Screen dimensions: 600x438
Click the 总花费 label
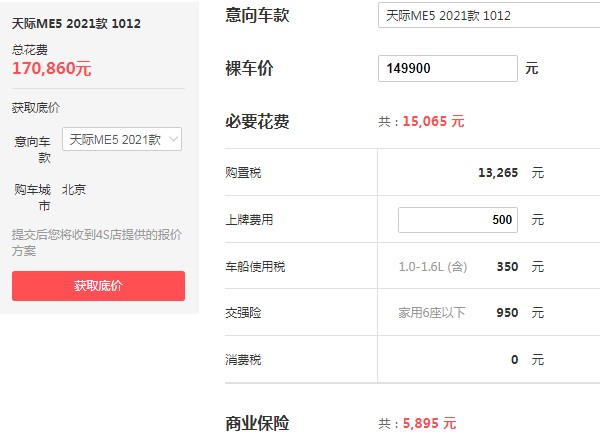coord(30,50)
